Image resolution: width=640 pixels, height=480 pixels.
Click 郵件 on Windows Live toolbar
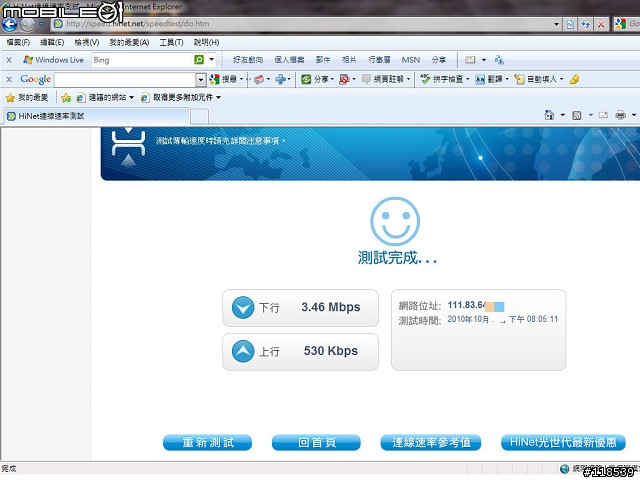click(323, 60)
